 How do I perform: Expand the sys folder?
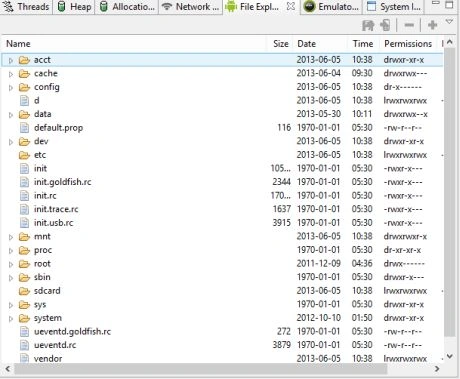(11, 305)
